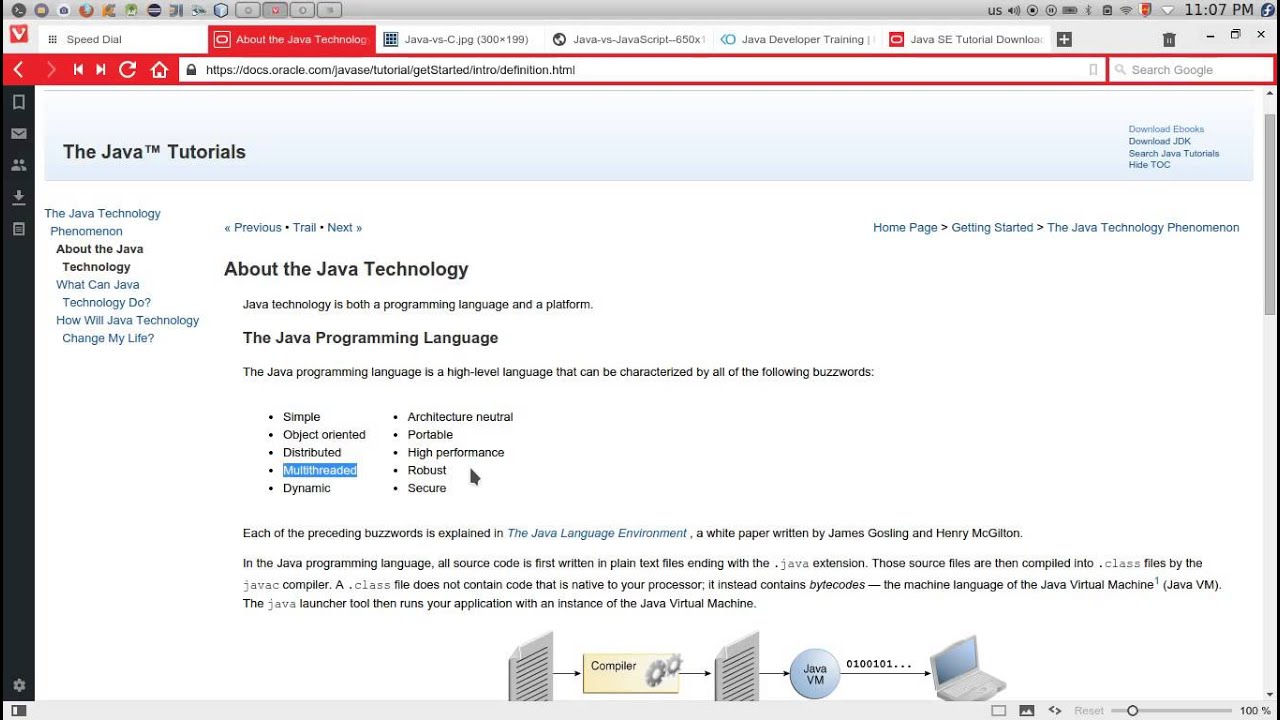This screenshot has height=720, width=1280.
Task: Open the Download JDK link
Action: pyautogui.click(x=1160, y=141)
